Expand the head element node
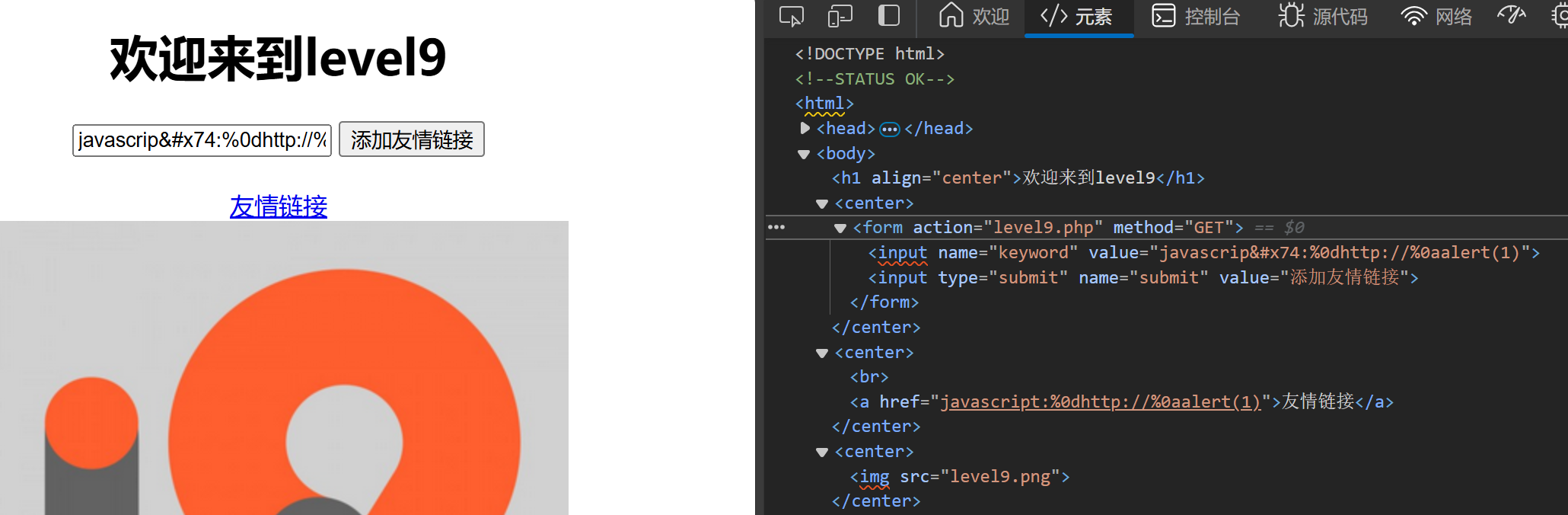This screenshot has width=1568, height=515. [805, 128]
